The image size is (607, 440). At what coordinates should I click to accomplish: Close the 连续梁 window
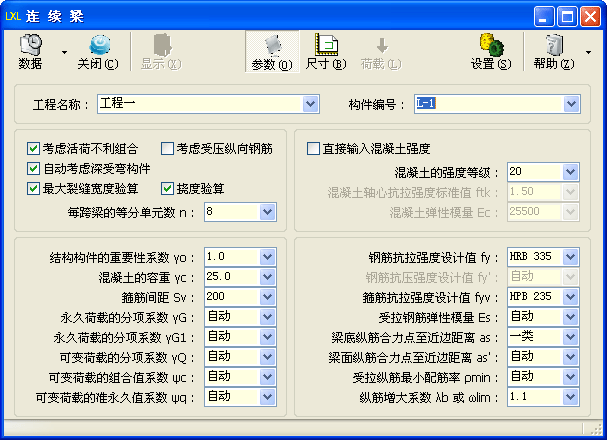click(x=591, y=17)
